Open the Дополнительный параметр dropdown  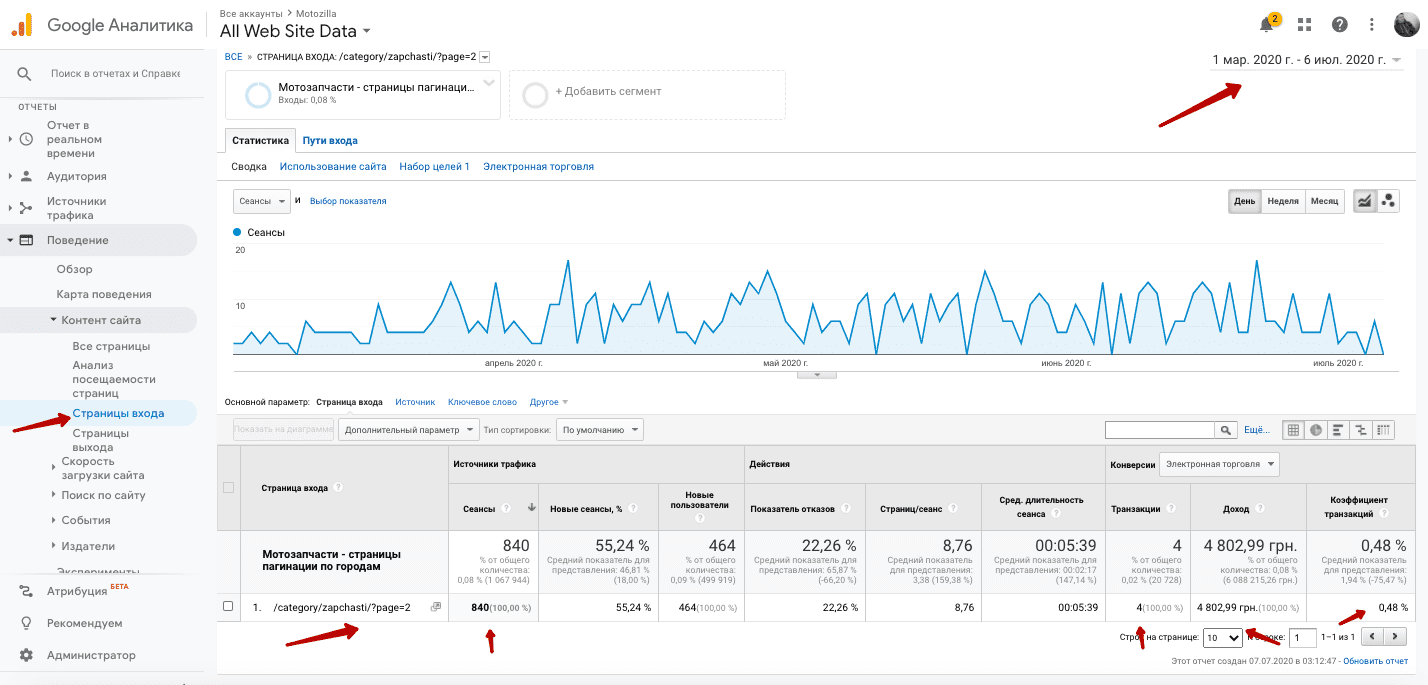coord(408,430)
